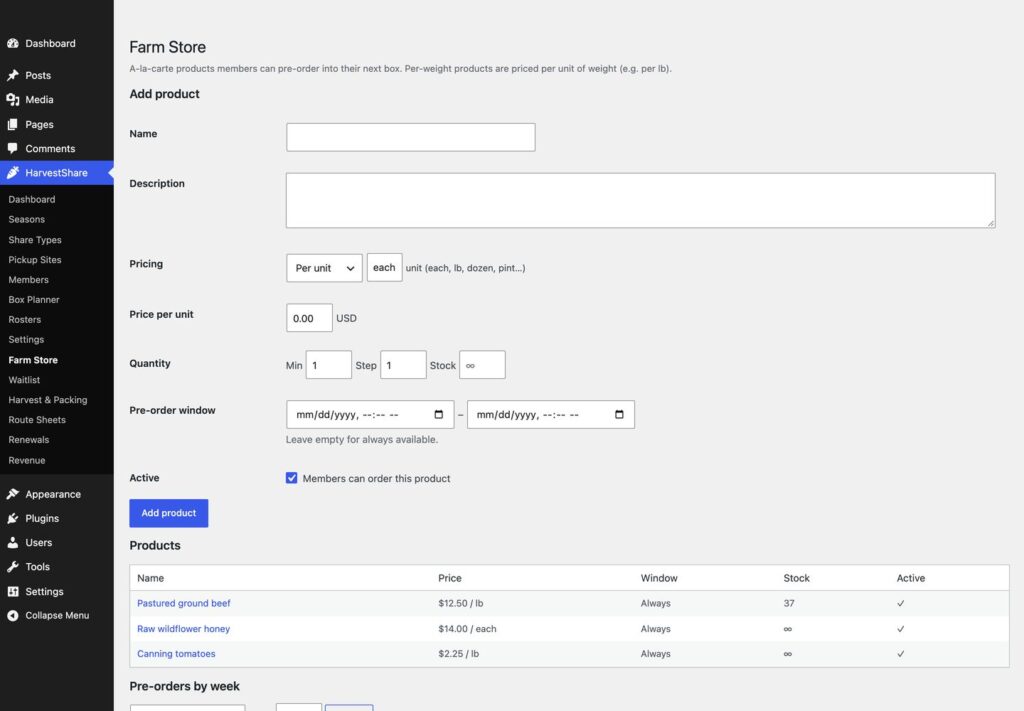Open Raw wildflower honey product link

point(184,629)
